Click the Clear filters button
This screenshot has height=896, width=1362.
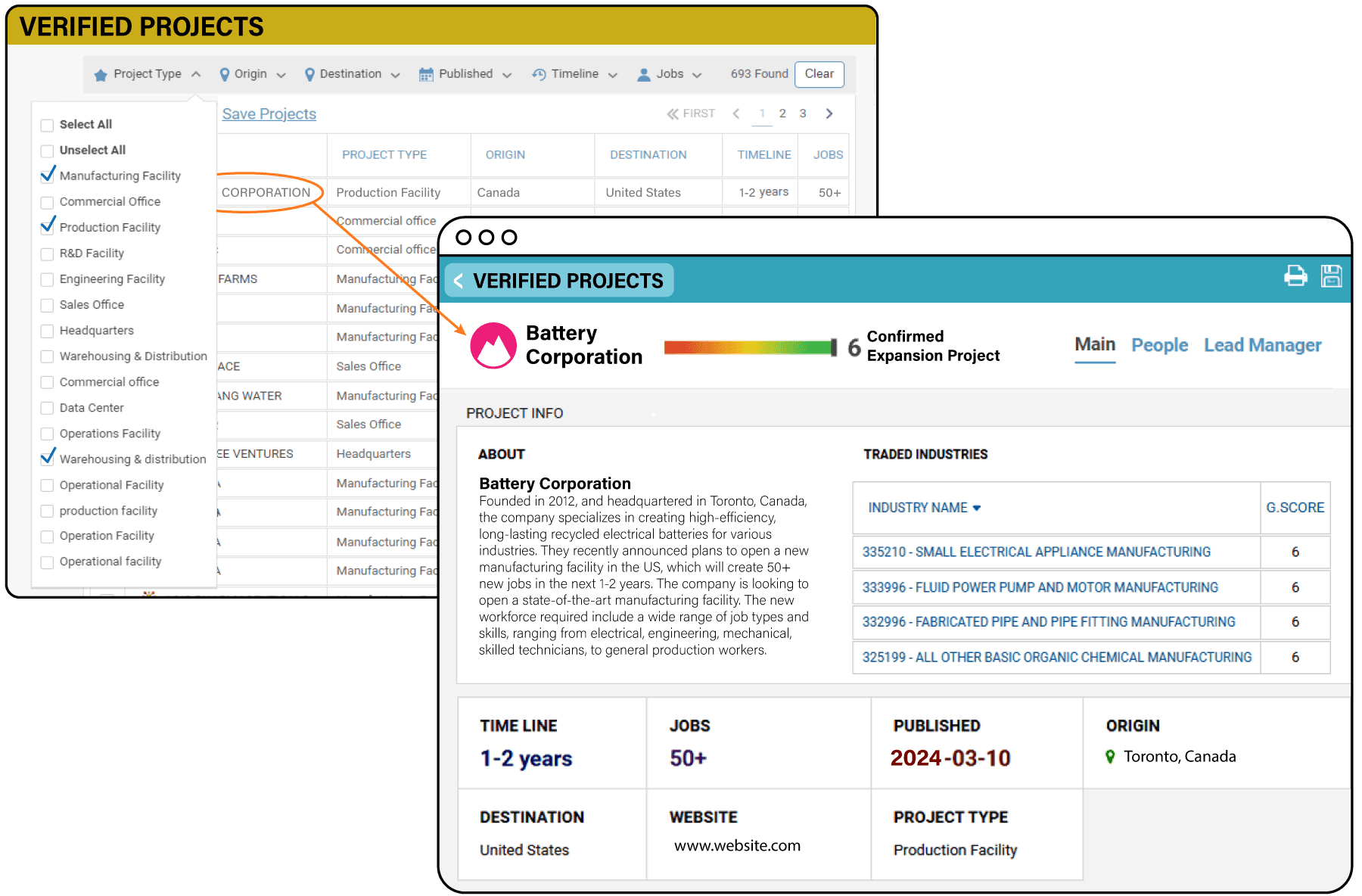(819, 74)
